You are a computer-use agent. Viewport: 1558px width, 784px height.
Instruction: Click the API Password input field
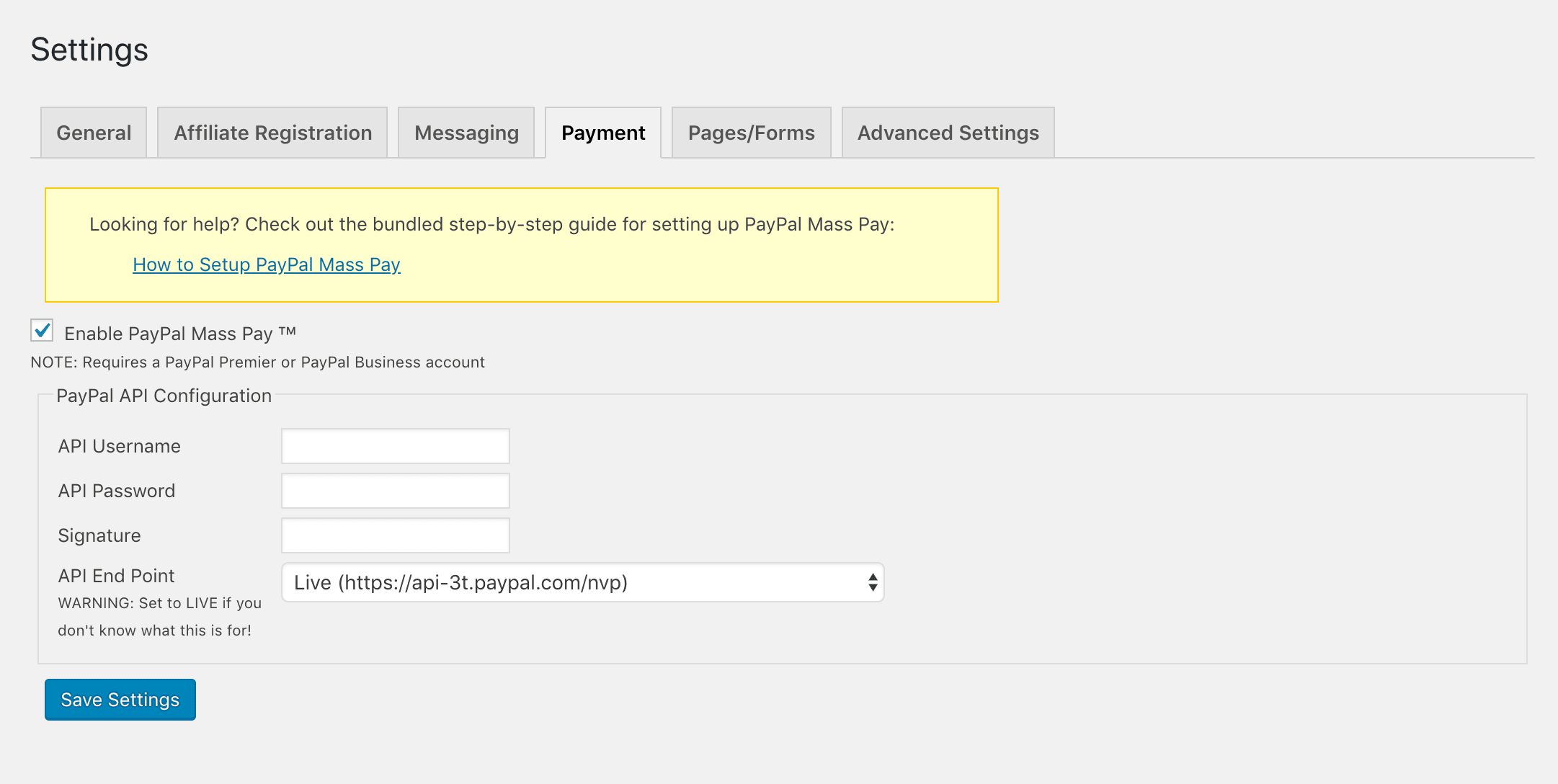[396, 490]
